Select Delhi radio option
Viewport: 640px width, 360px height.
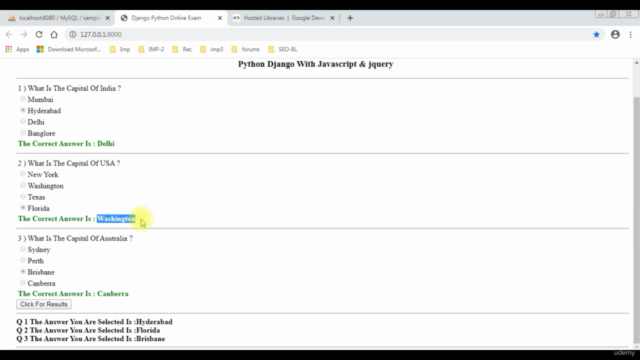(x=23, y=122)
